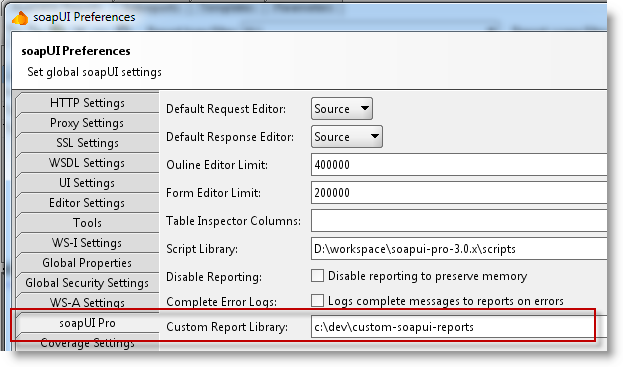
Task: Switch to Global Properties tab
Action: pos(87,263)
